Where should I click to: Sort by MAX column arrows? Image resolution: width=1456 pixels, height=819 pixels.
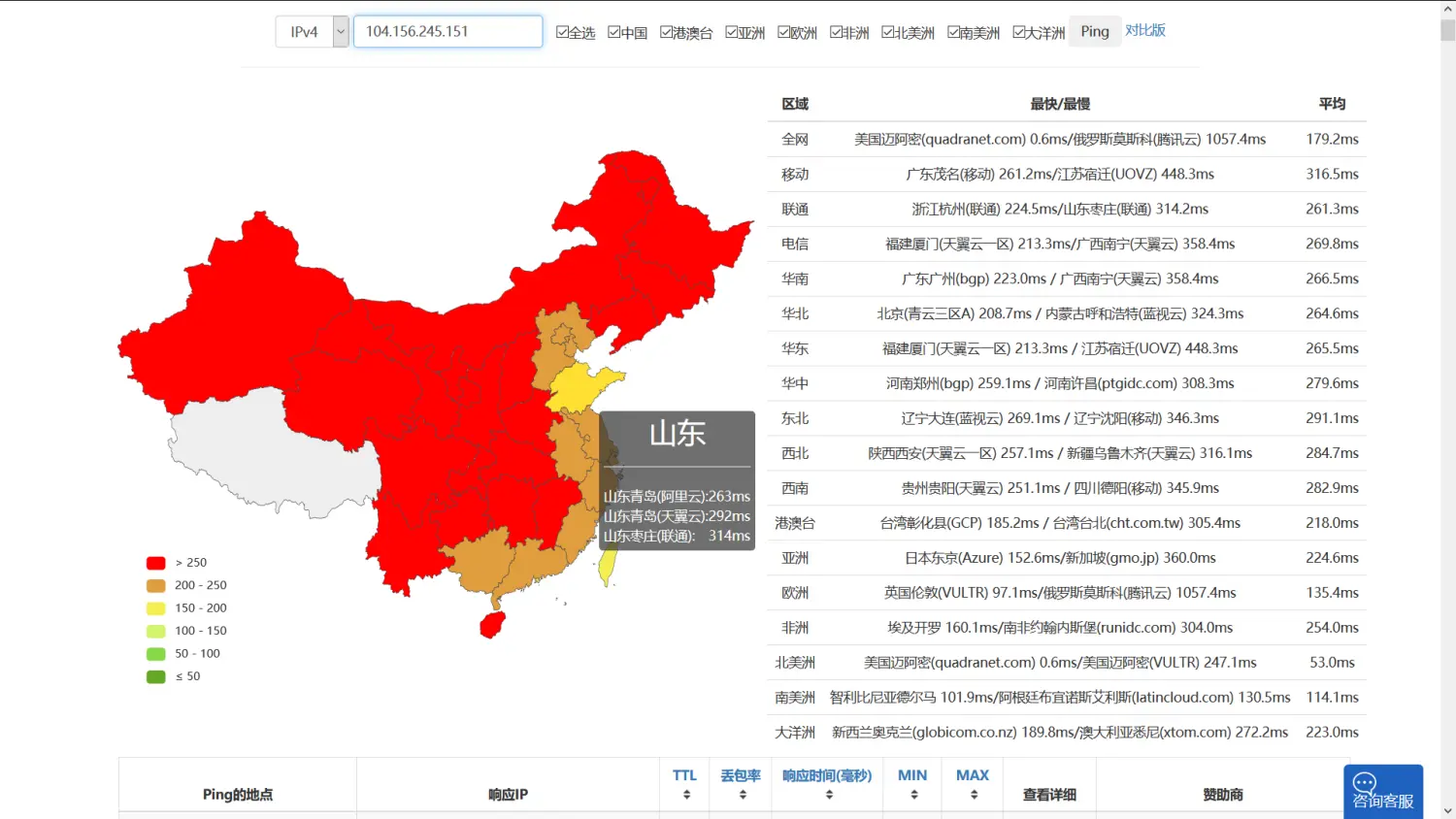(973, 795)
